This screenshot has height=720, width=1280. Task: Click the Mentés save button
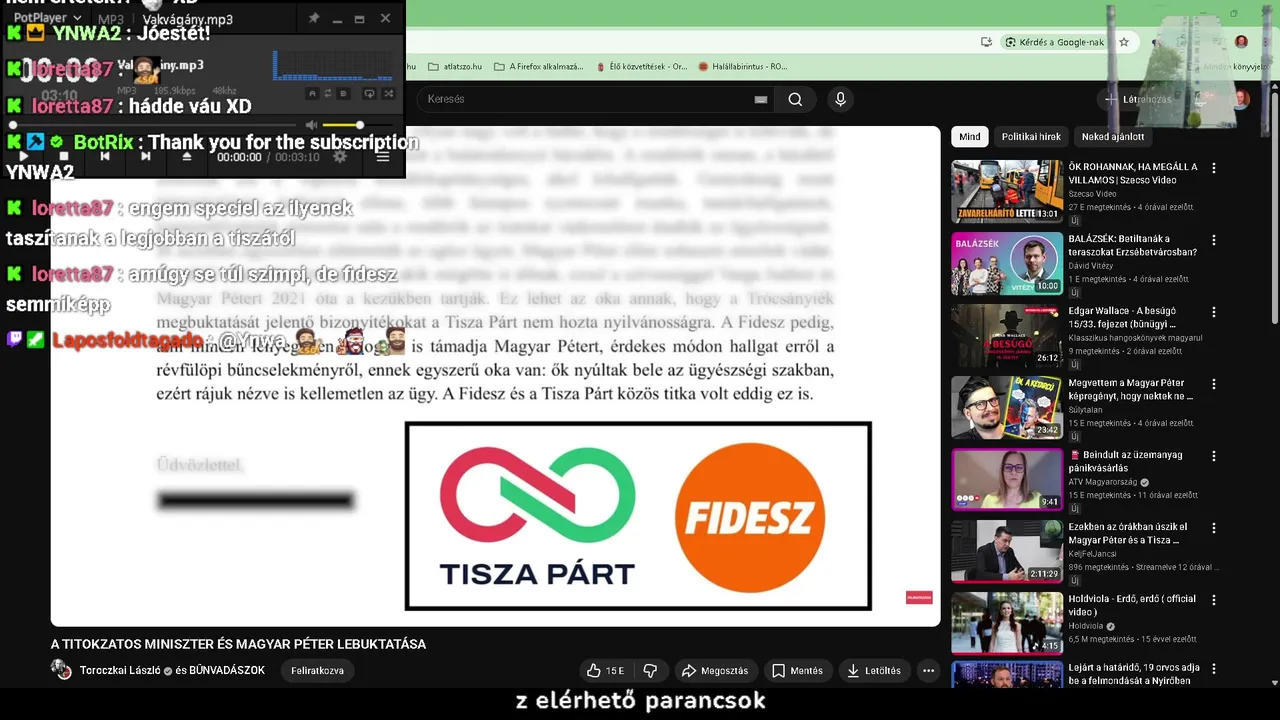797,671
